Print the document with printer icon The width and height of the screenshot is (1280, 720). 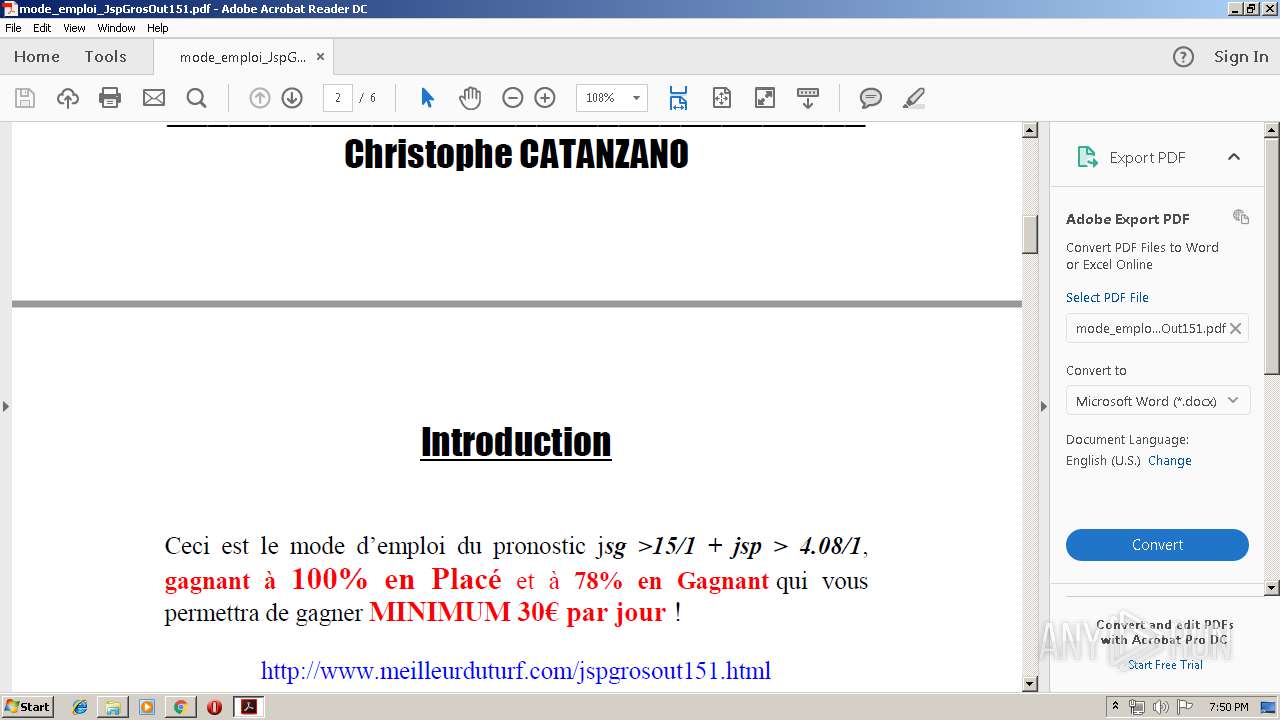click(110, 98)
